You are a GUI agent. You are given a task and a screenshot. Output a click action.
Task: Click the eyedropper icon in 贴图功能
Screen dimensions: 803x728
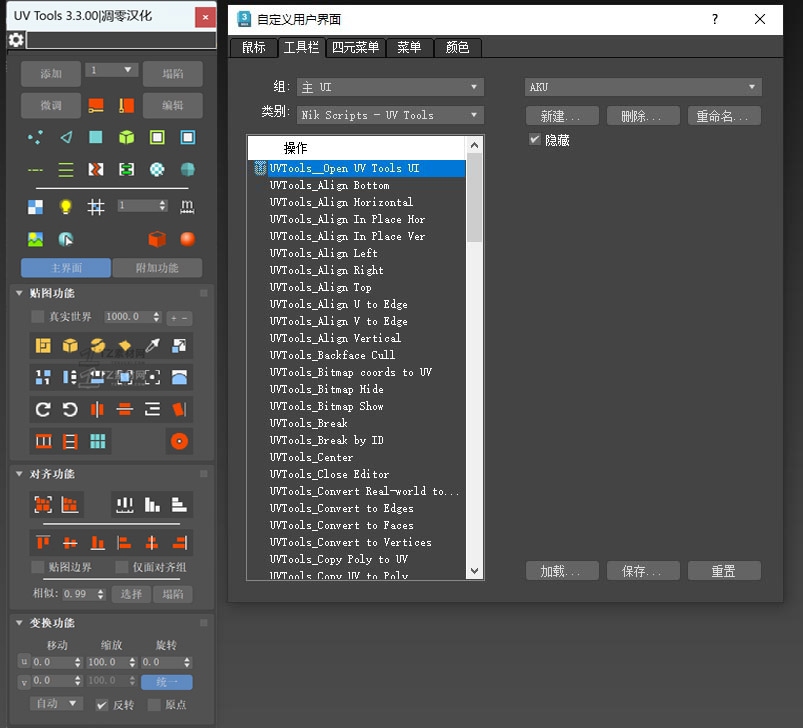tap(153, 346)
